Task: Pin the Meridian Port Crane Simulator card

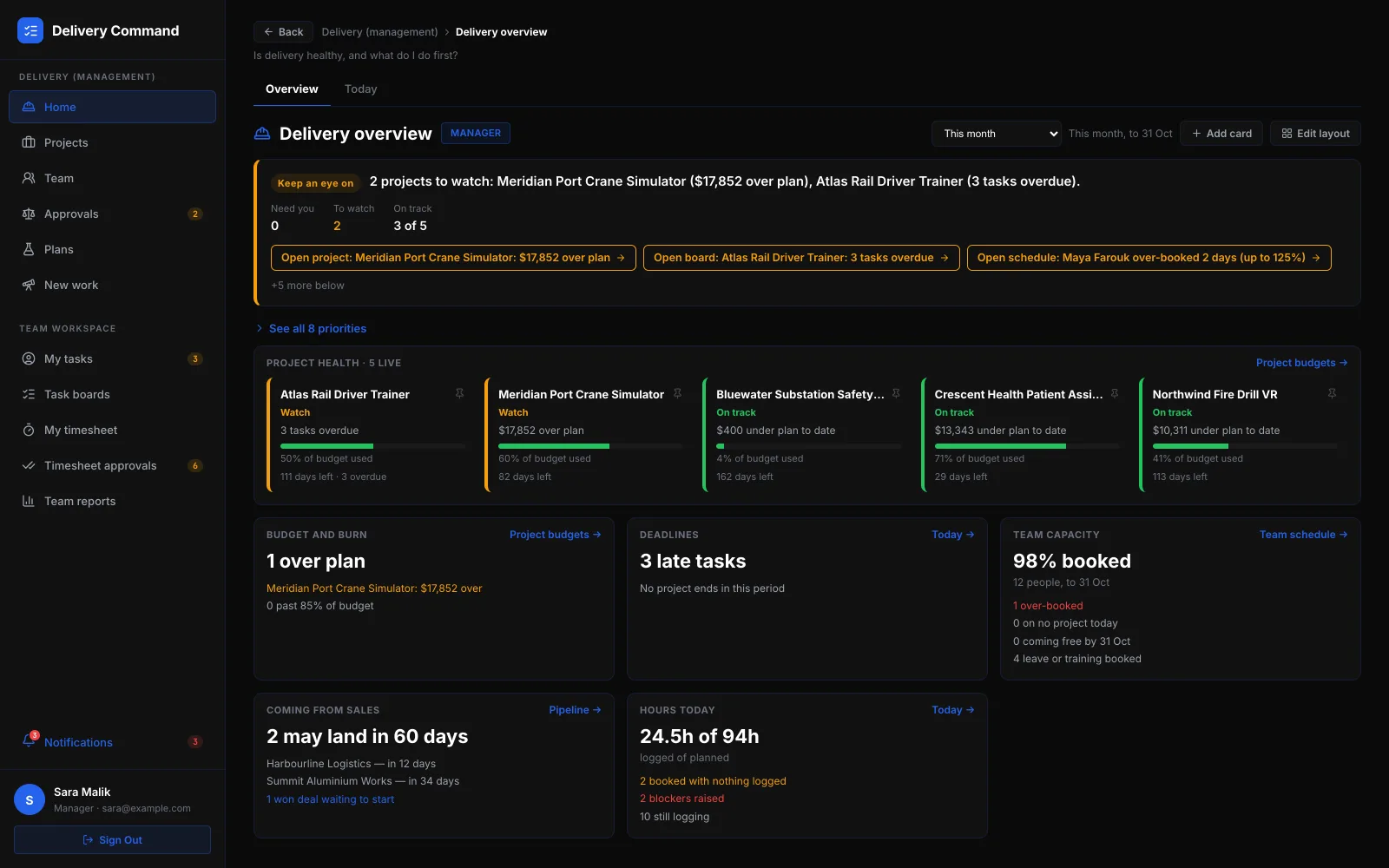Action: point(678,394)
